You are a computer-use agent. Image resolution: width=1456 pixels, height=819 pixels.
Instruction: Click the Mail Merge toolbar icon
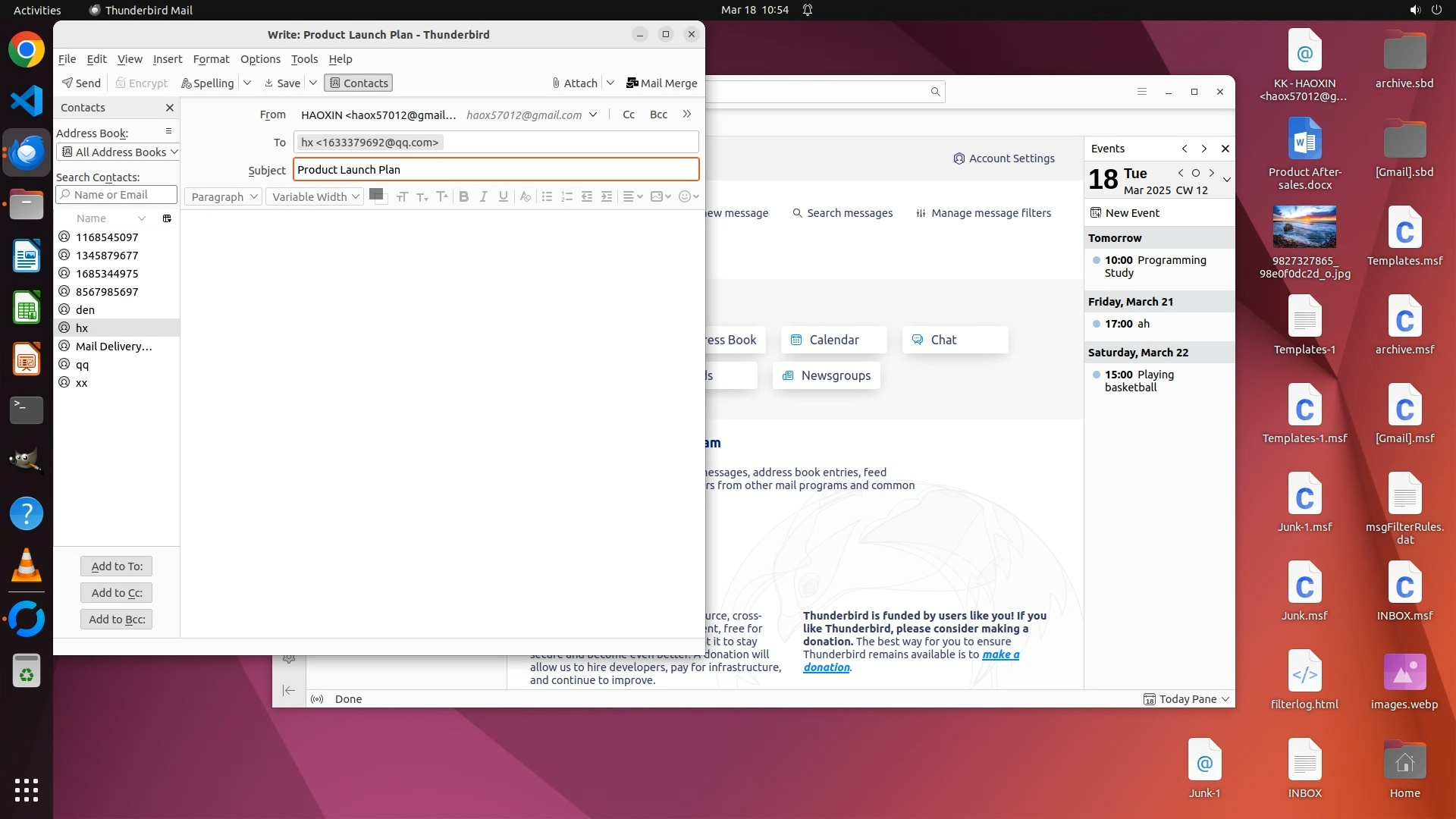(x=632, y=83)
